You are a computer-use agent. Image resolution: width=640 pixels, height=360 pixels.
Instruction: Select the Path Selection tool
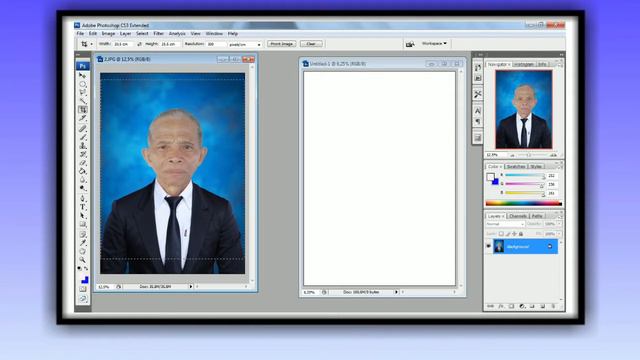82,216
